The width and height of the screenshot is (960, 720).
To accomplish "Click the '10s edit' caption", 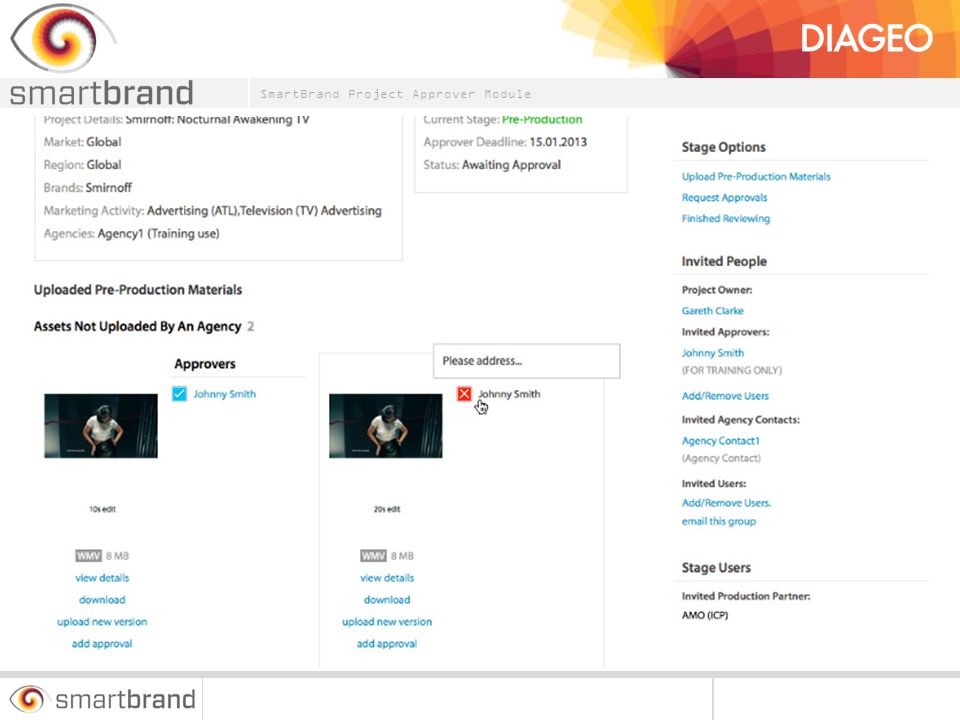I will pyautogui.click(x=102, y=509).
